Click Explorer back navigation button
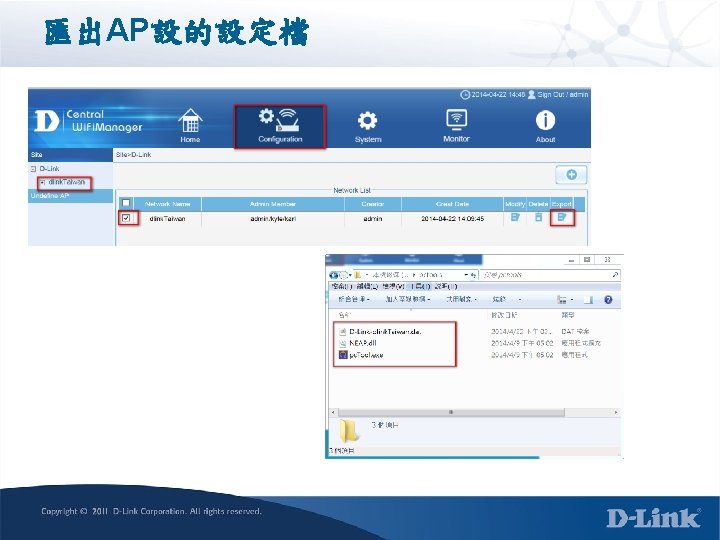This screenshot has width=720, height=540. click(x=333, y=275)
